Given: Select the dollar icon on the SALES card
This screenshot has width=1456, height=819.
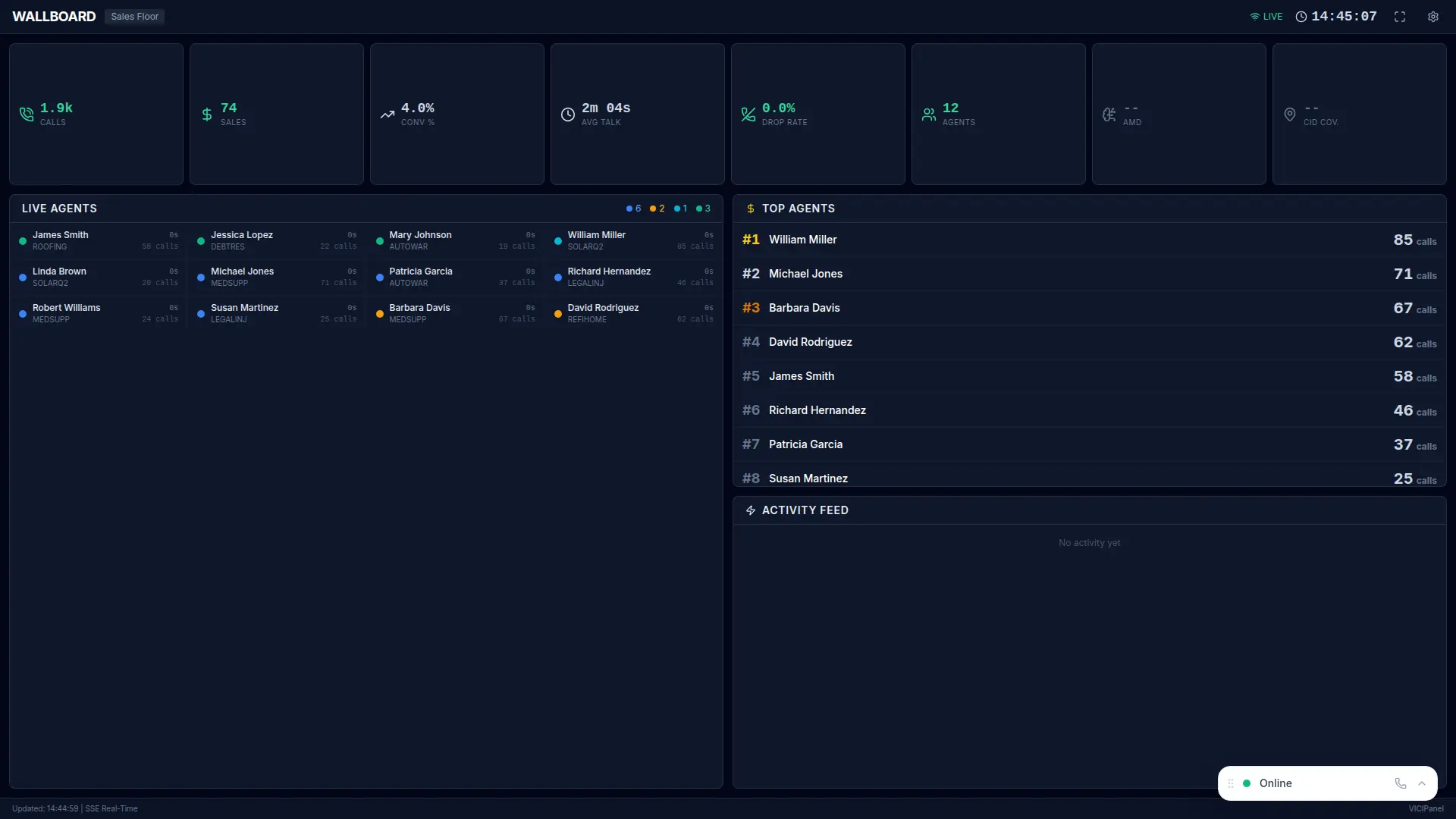Looking at the screenshot, I should coord(208,115).
